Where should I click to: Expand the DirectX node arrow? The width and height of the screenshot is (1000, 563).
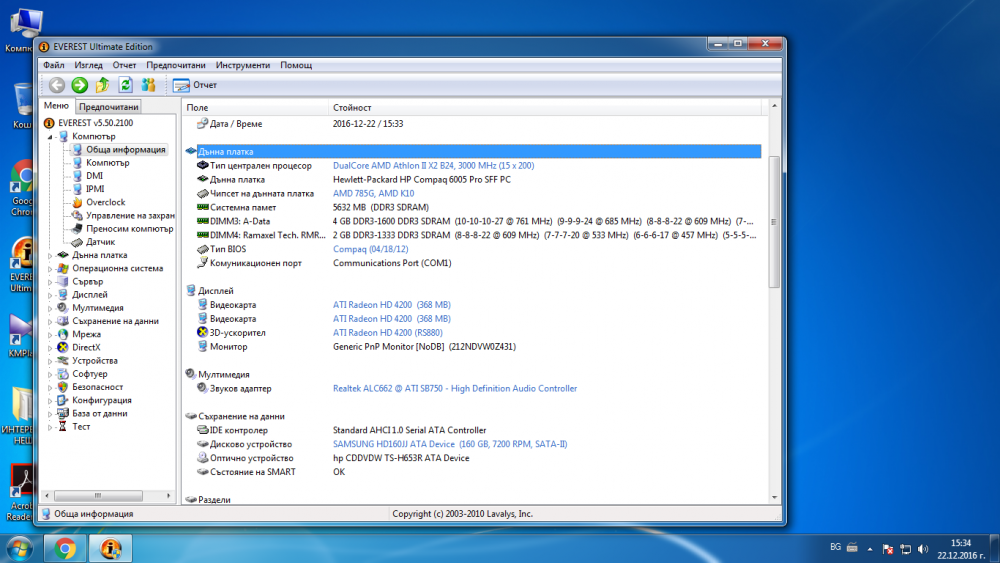point(50,347)
